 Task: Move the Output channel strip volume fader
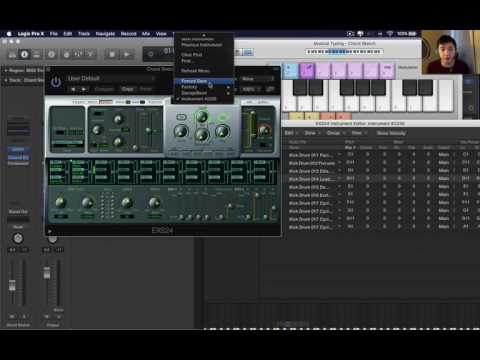(47, 273)
